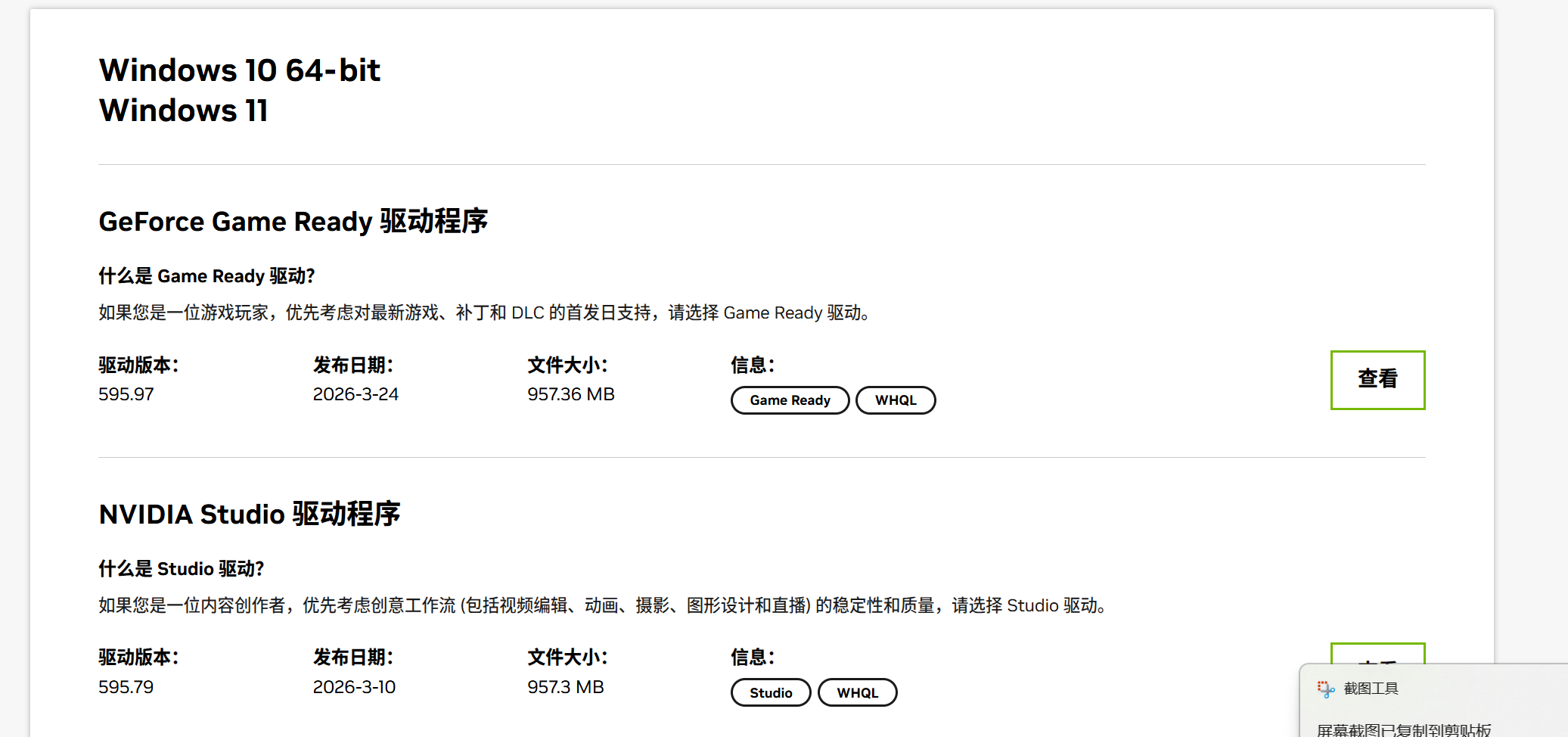Select the Studio info badge
The width and height of the screenshot is (1568, 737).
click(x=771, y=692)
